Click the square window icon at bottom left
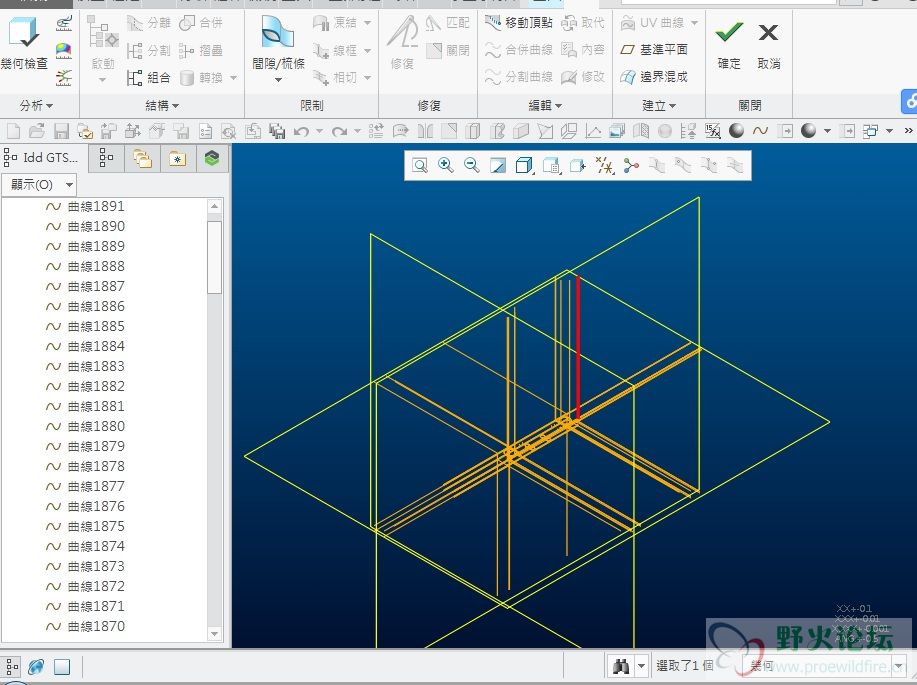Screen dimensions: 917x685 (62, 666)
